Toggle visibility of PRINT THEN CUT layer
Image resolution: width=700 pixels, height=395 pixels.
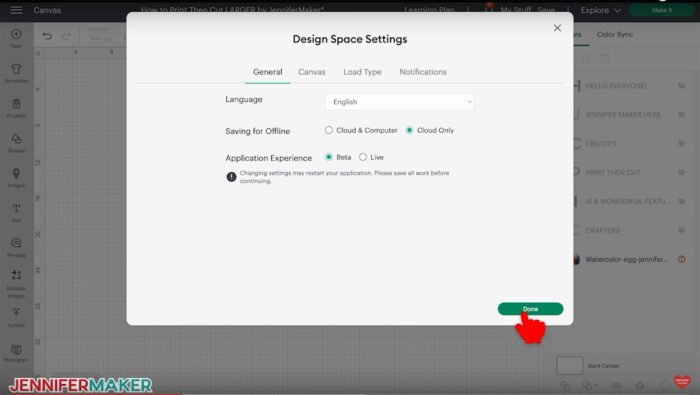[x=682, y=172]
